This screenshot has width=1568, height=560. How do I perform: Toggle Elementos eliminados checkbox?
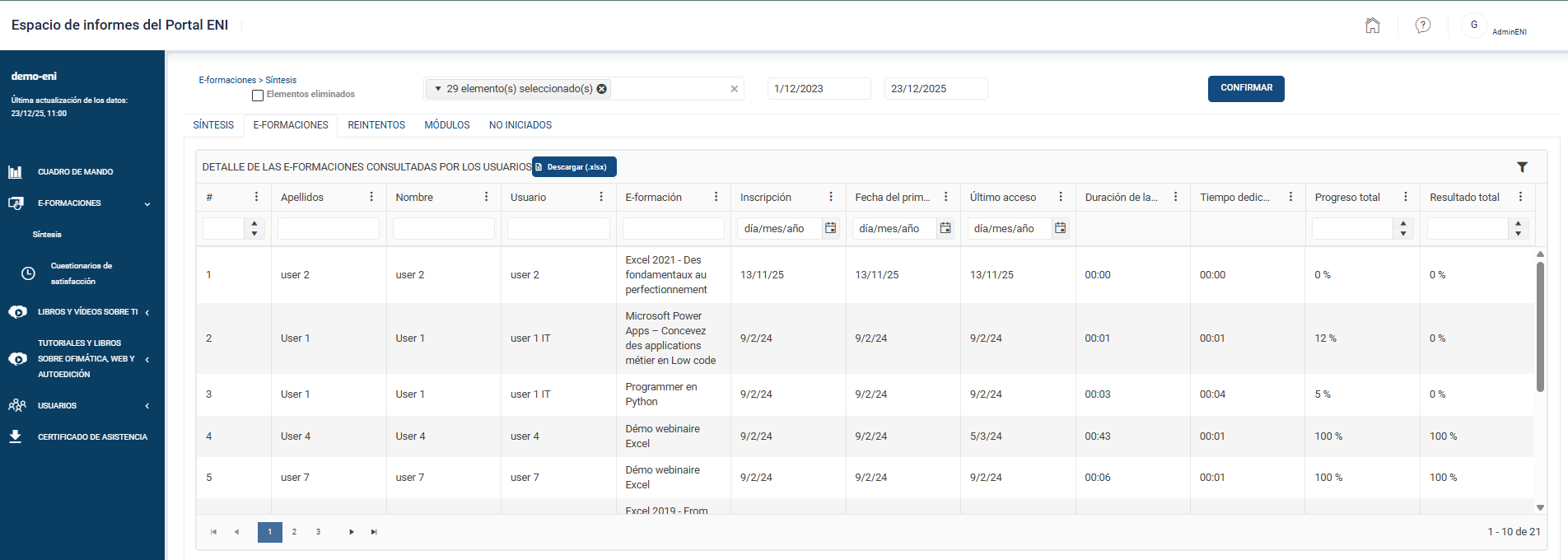pos(258,96)
